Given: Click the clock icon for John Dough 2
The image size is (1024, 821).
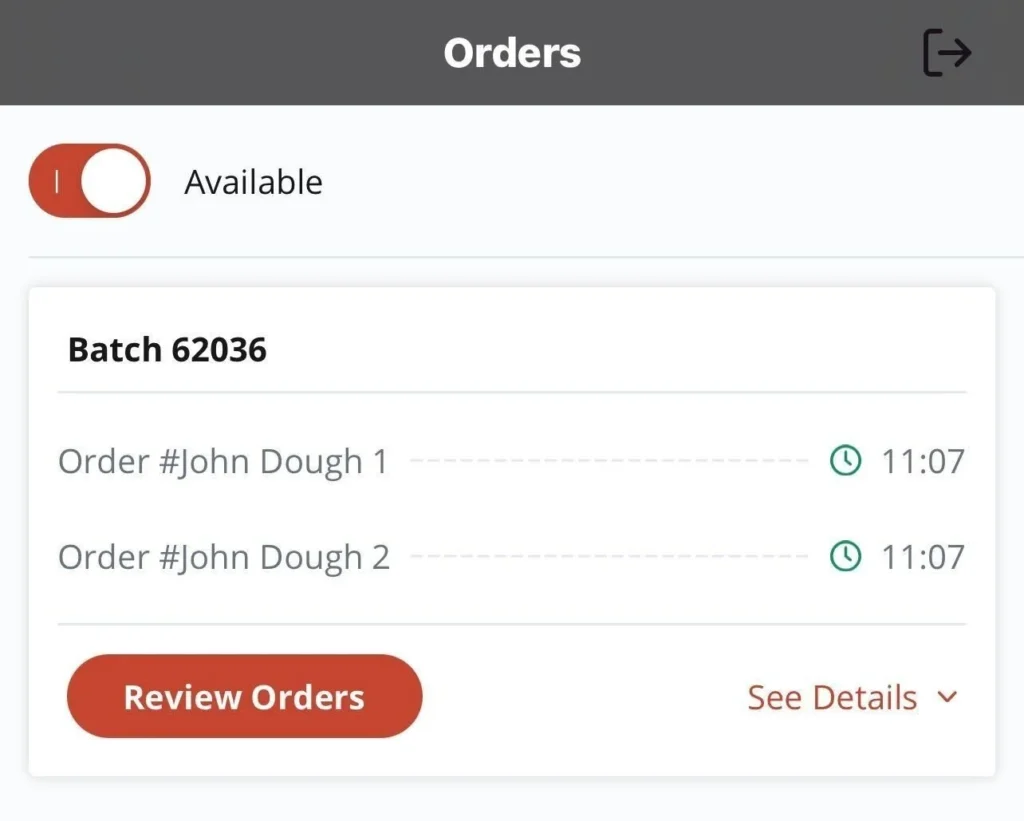Looking at the screenshot, I should [846, 557].
